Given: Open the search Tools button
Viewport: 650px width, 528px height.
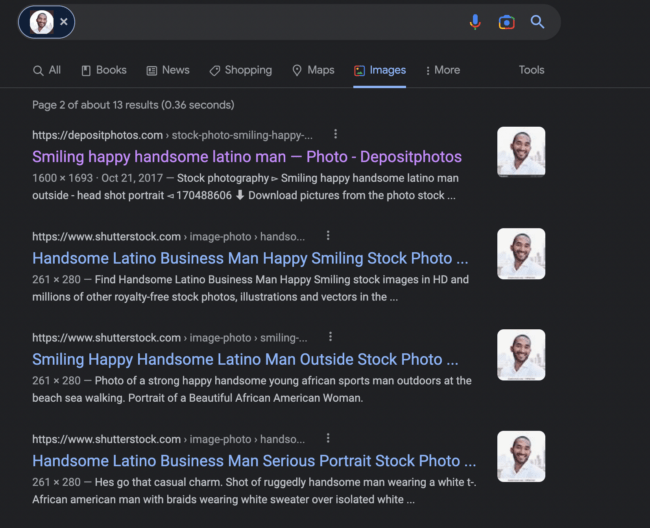Looking at the screenshot, I should tap(531, 70).
